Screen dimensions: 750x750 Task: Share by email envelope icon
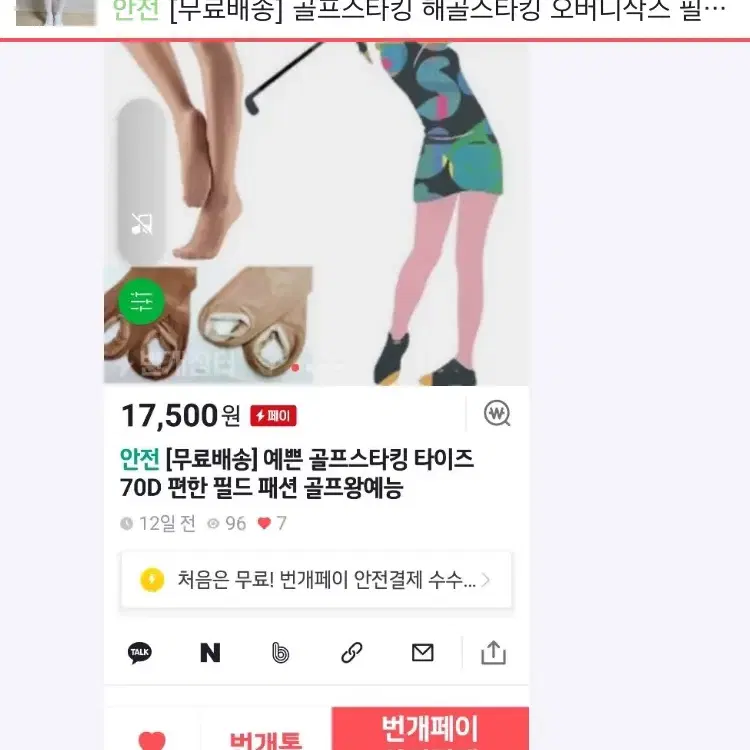pyautogui.click(x=422, y=652)
